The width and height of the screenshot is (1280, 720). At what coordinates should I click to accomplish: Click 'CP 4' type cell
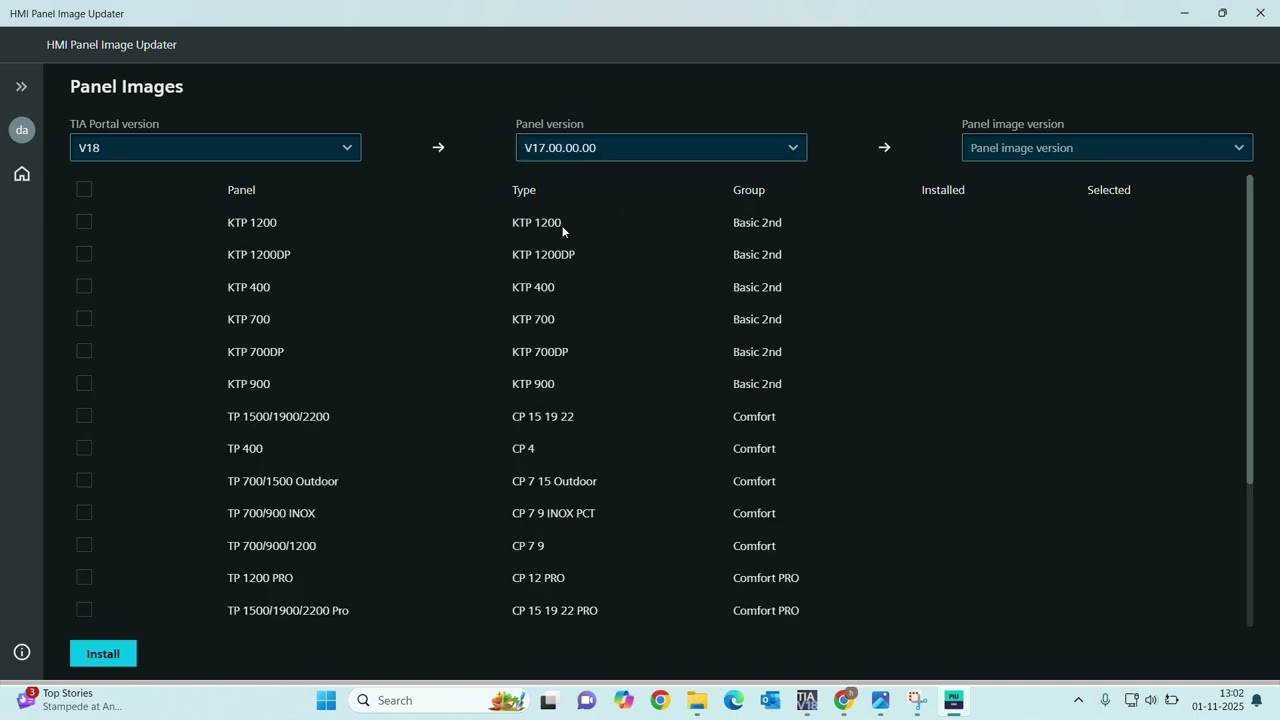(523, 449)
